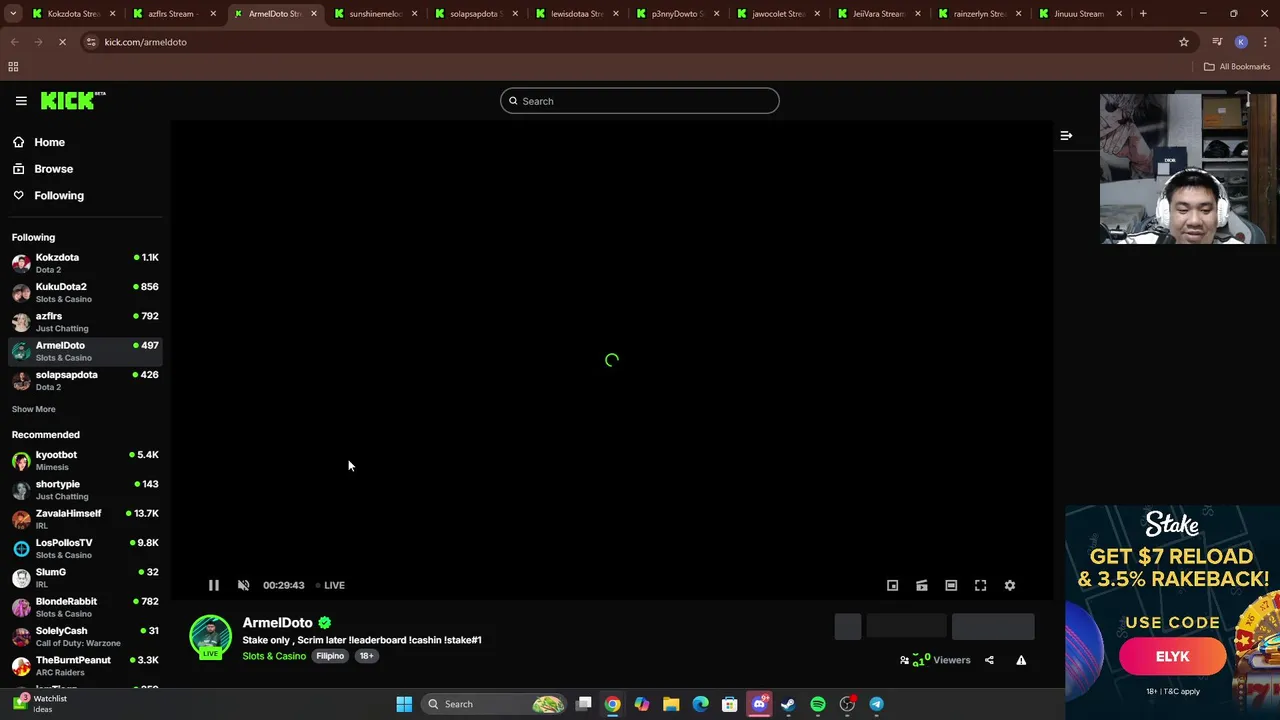Open shortypie recommended channel
The height and width of the screenshot is (720, 1280).
click(85, 489)
